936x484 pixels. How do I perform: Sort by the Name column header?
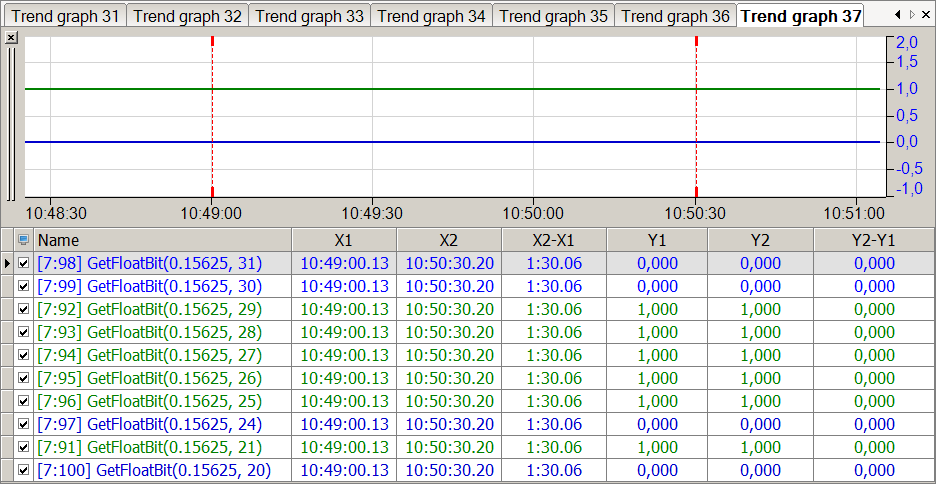click(x=162, y=240)
